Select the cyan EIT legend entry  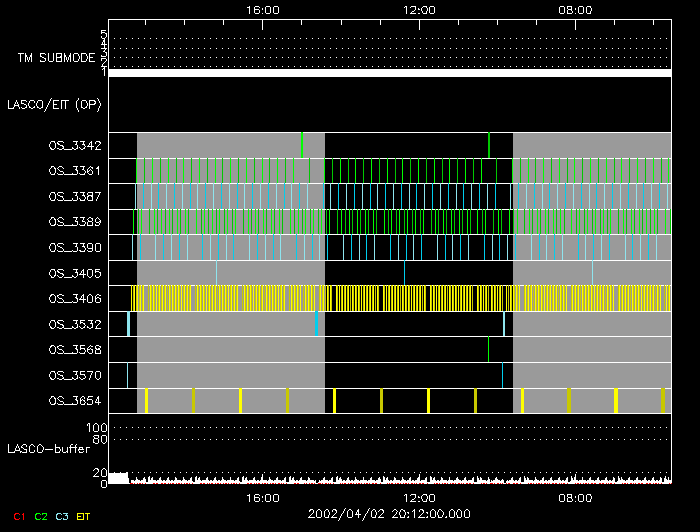84,516
